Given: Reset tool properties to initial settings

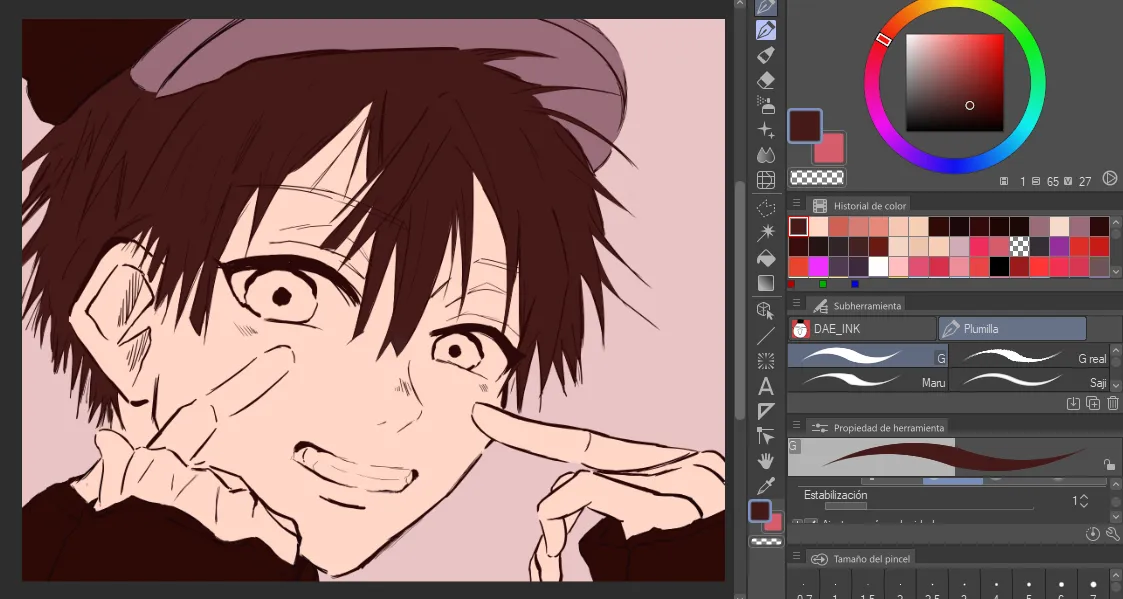Looking at the screenshot, I should click(1093, 534).
